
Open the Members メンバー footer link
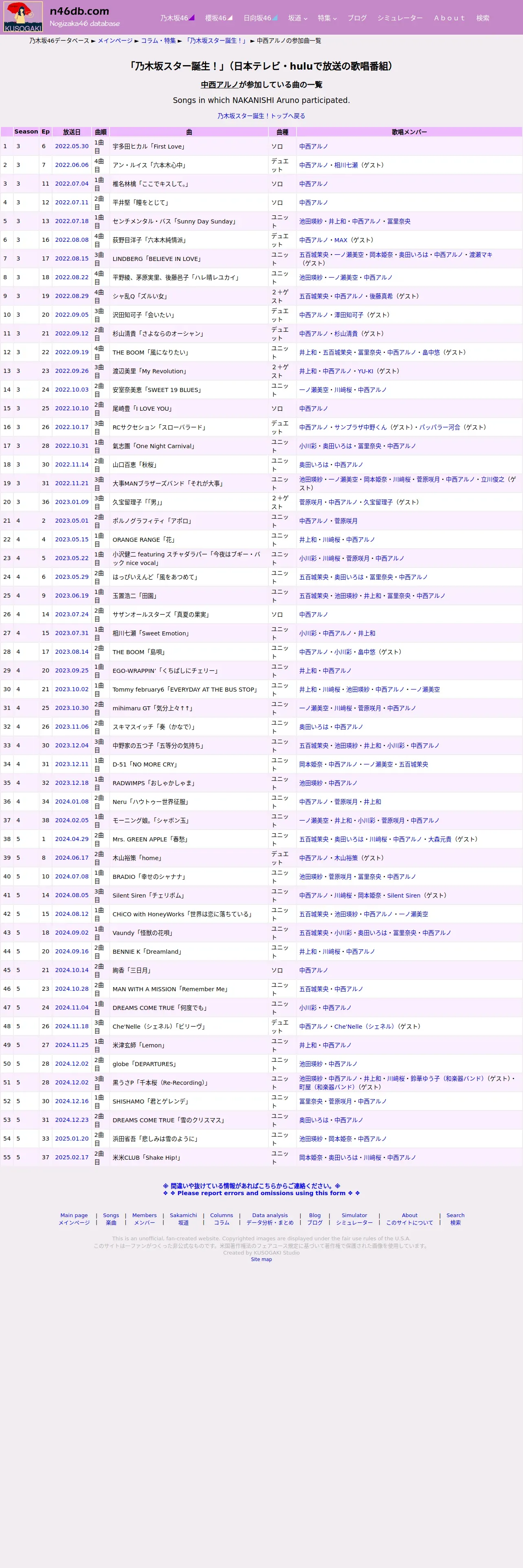(x=144, y=1219)
